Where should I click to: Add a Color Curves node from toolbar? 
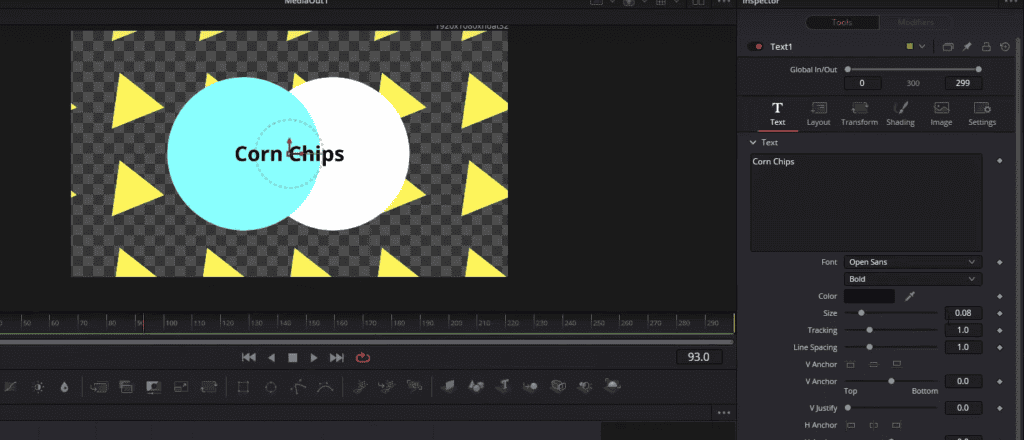tap(10, 387)
